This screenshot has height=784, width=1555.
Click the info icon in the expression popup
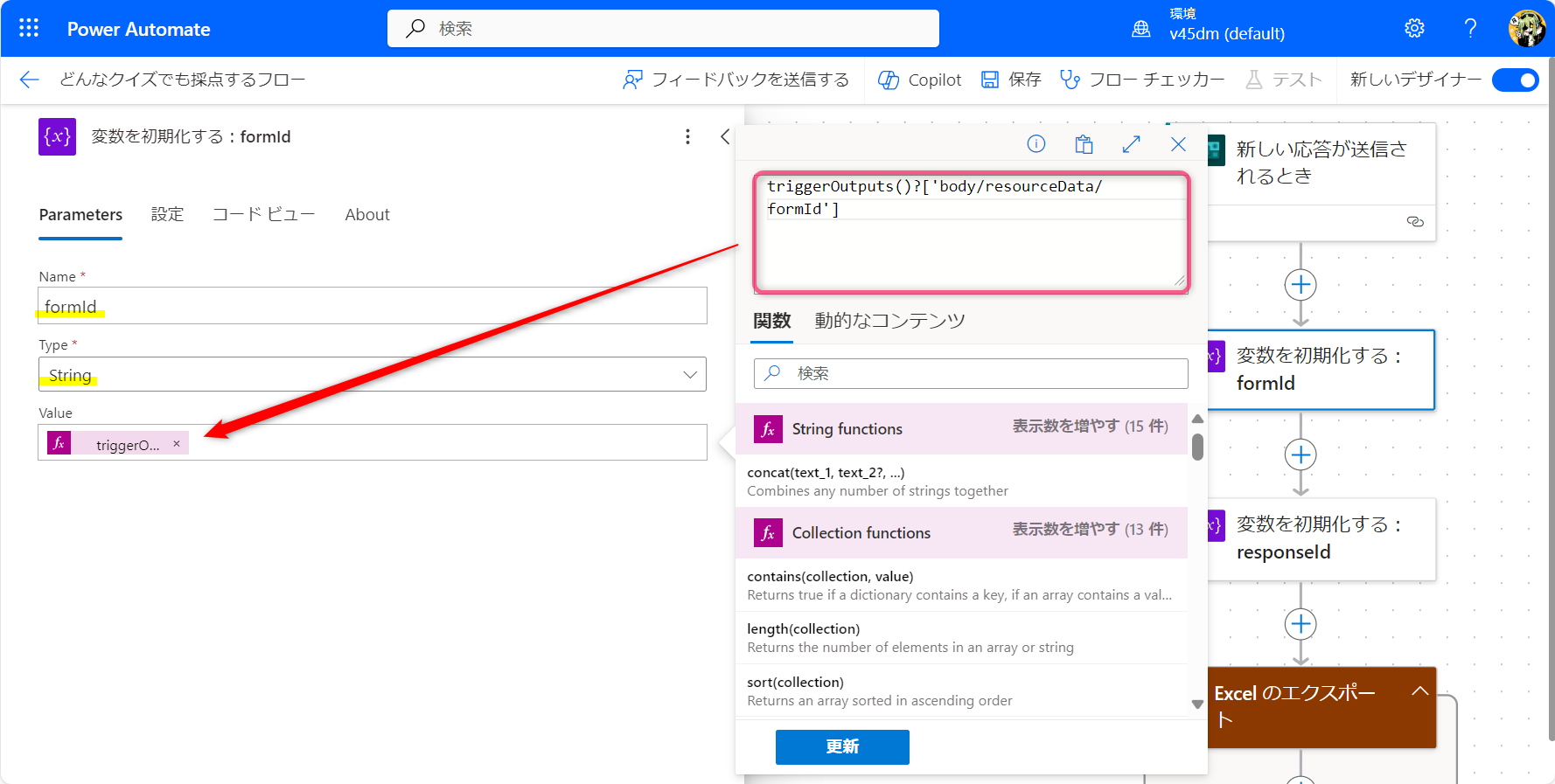pos(1036,144)
